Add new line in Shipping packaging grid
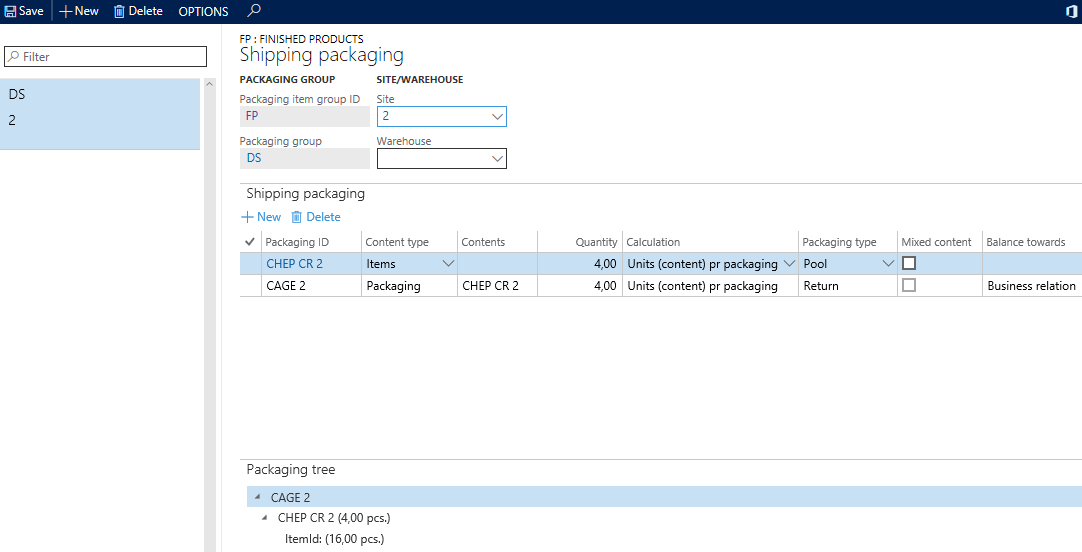This screenshot has height=552, width=1082. [x=261, y=217]
